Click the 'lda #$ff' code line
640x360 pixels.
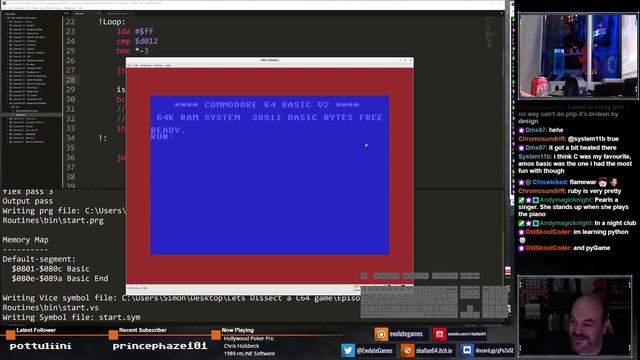tap(135, 31)
